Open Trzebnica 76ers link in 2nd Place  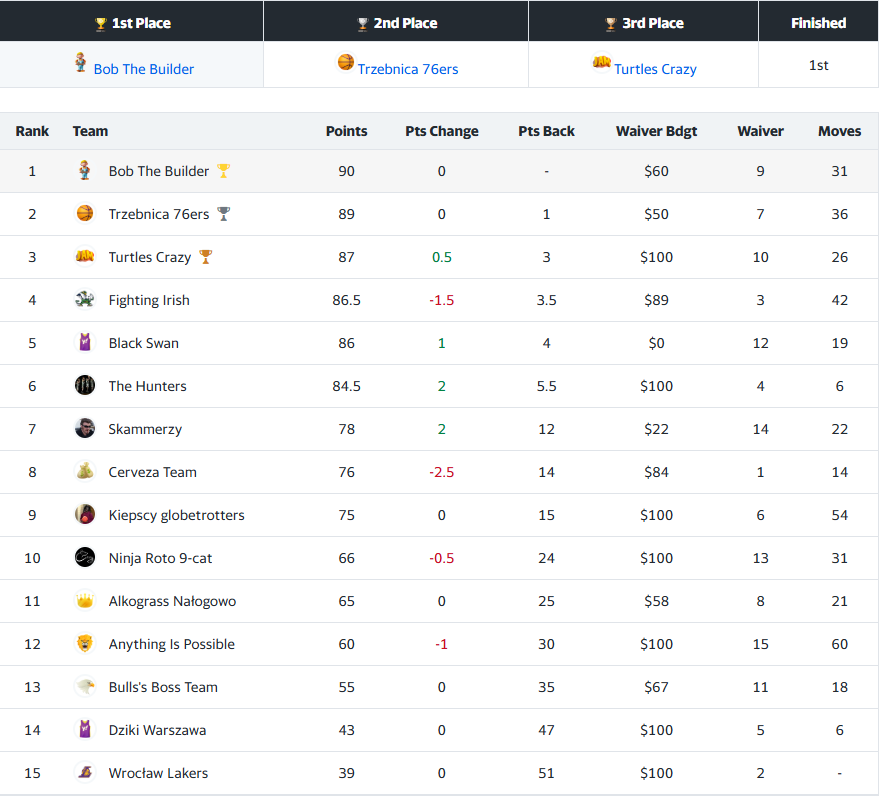pyautogui.click(x=408, y=69)
